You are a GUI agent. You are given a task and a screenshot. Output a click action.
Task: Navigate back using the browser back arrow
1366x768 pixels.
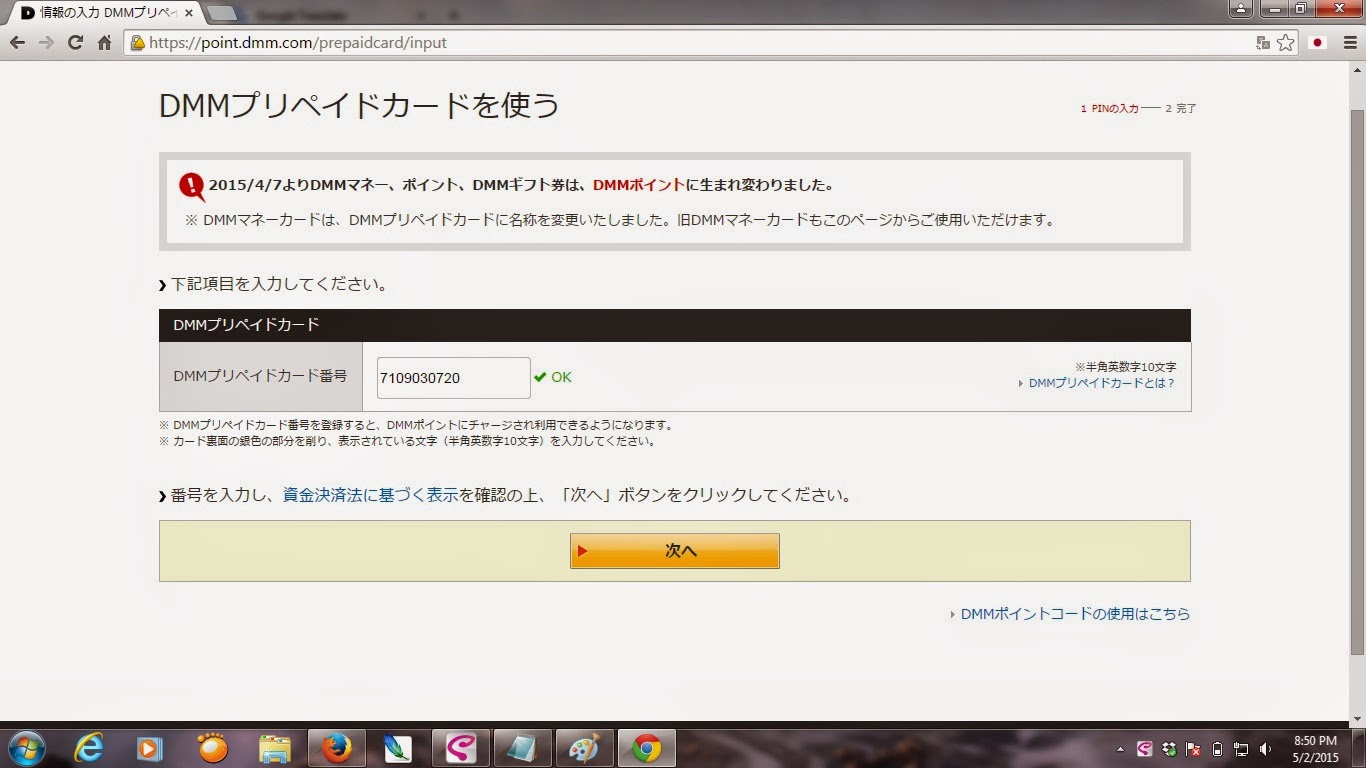pyautogui.click(x=17, y=43)
